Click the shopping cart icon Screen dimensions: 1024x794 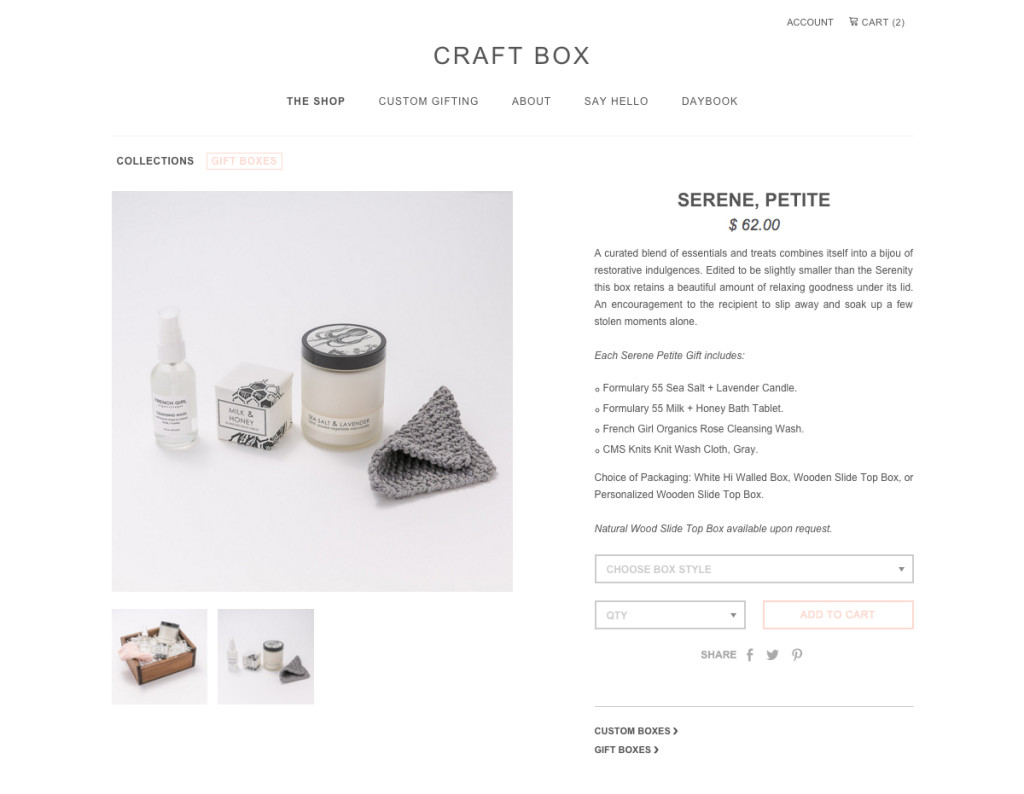(853, 22)
